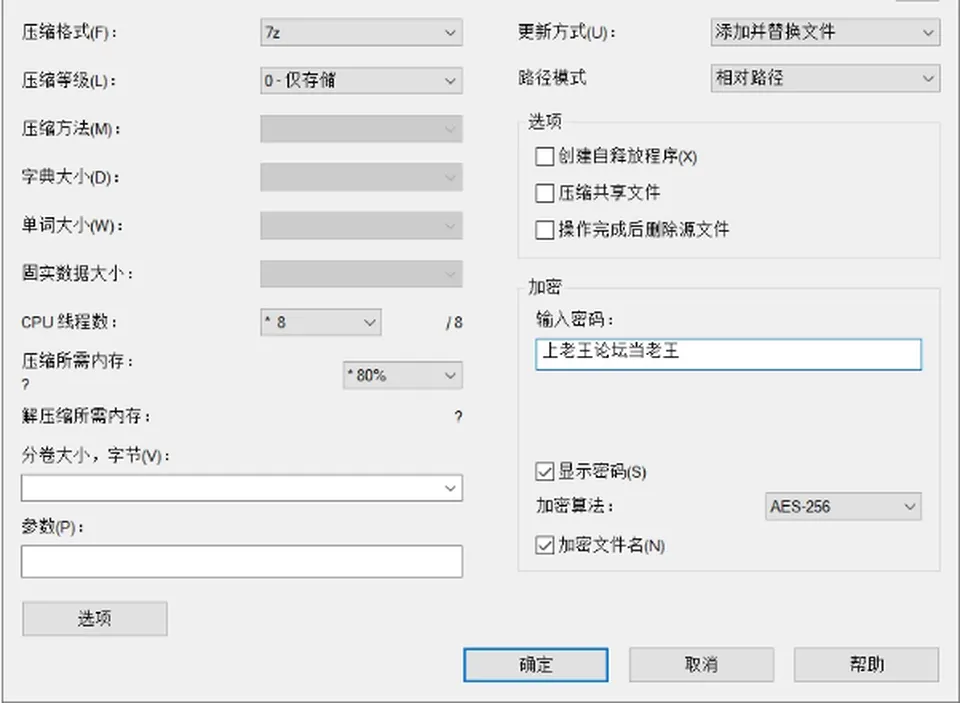Click the 压缩格式(F) label
Image resolution: width=960 pixels, height=703 pixels.
69,32
